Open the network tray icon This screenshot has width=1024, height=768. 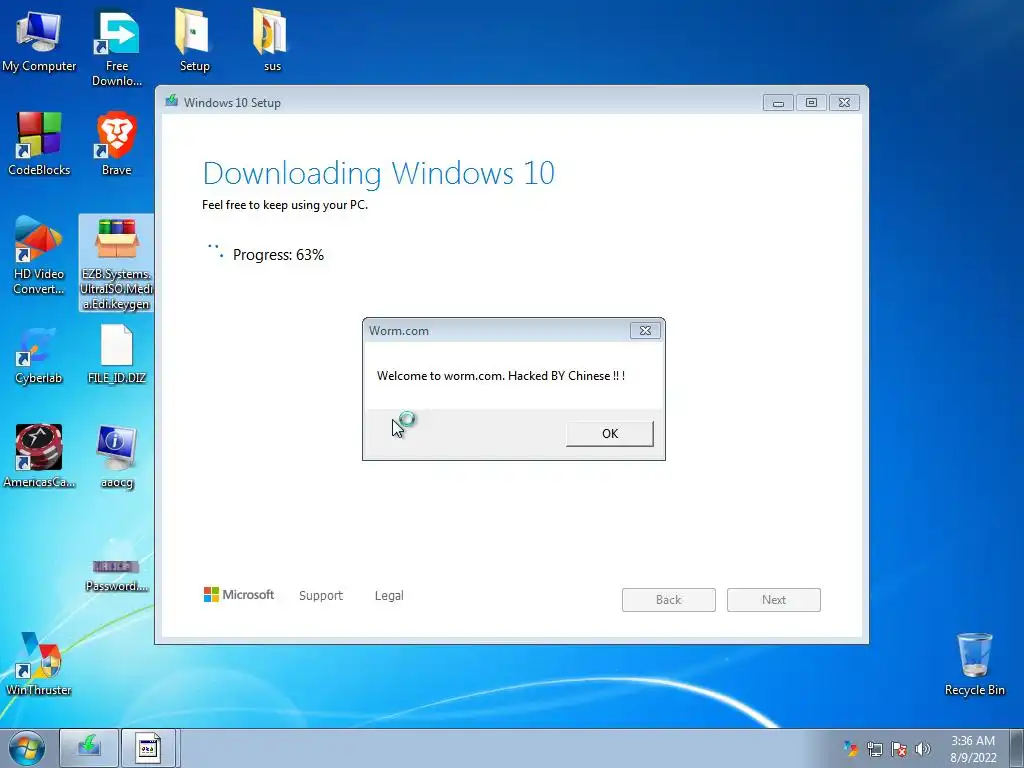tap(874, 749)
